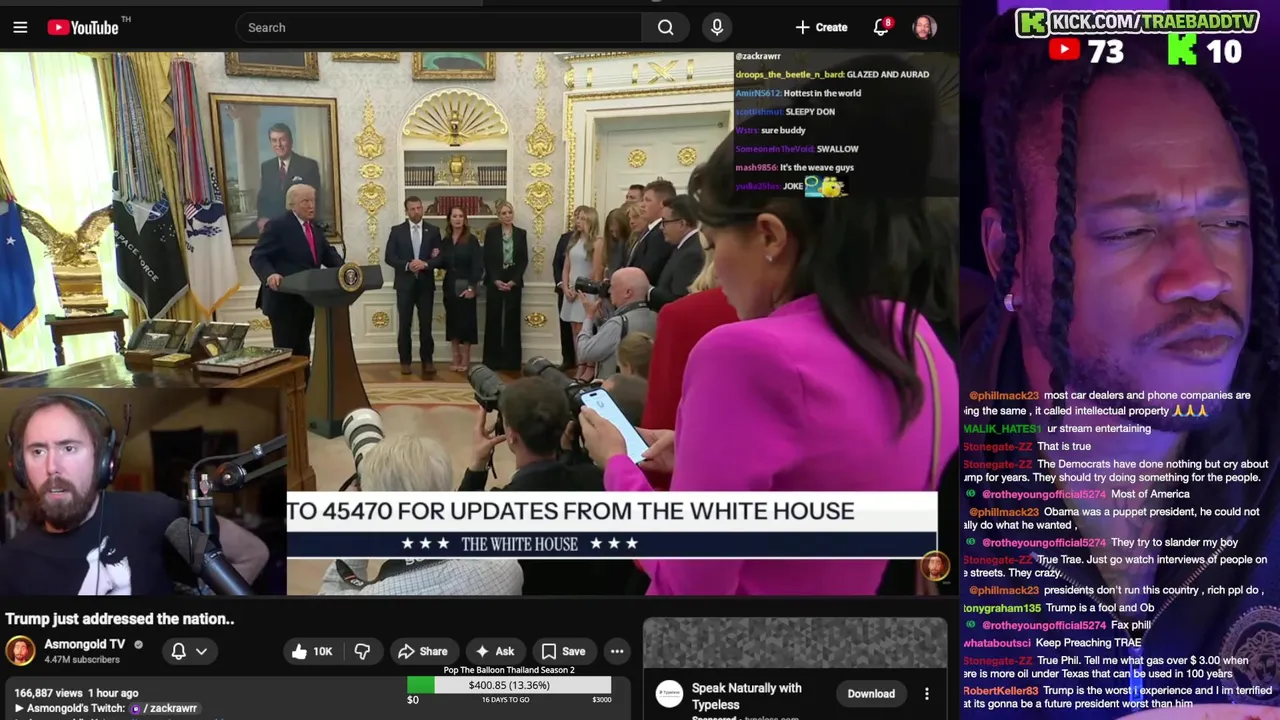Open the Ask AI sparkle button

(x=496, y=651)
